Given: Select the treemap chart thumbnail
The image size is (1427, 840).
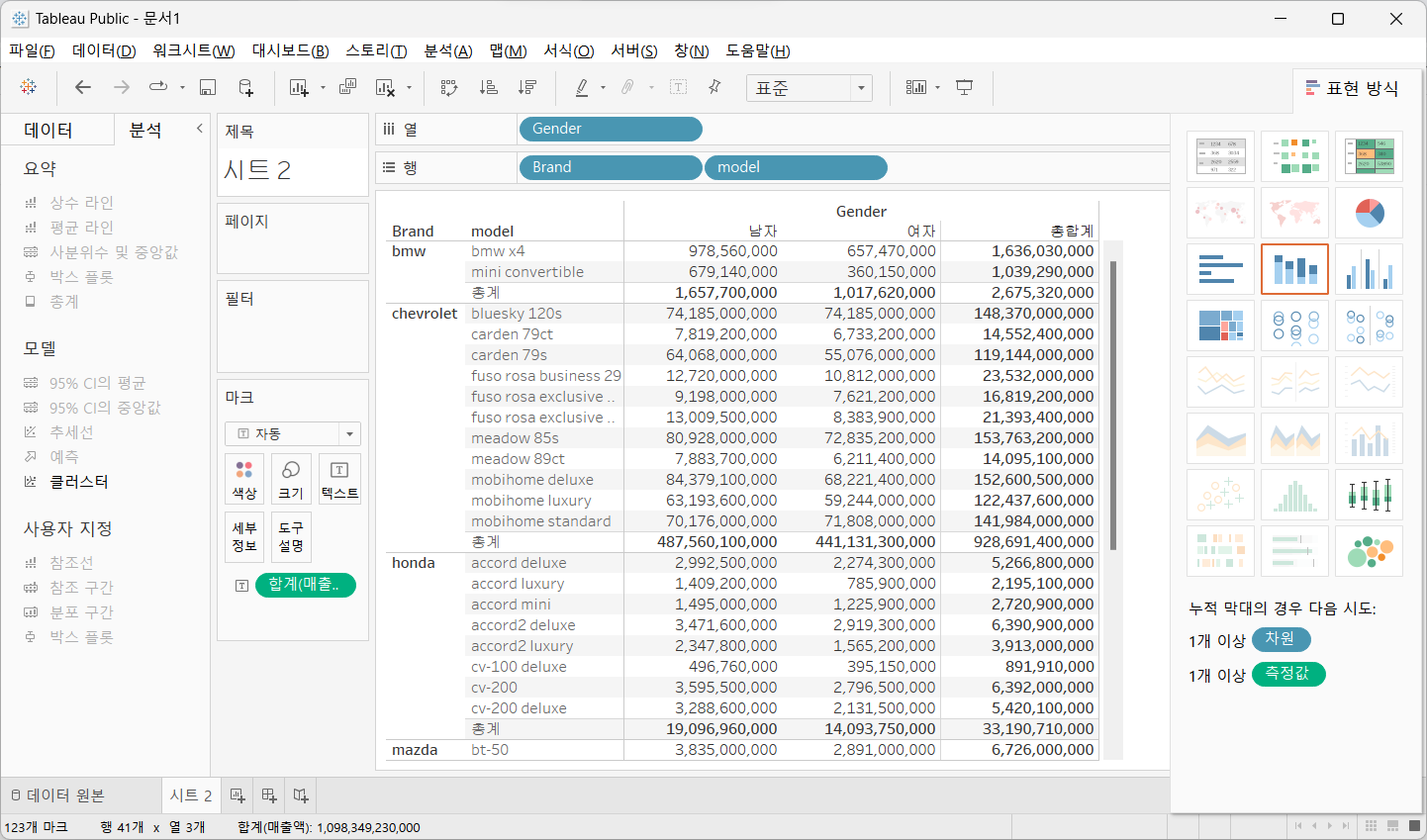Looking at the screenshot, I should click(x=1220, y=326).
